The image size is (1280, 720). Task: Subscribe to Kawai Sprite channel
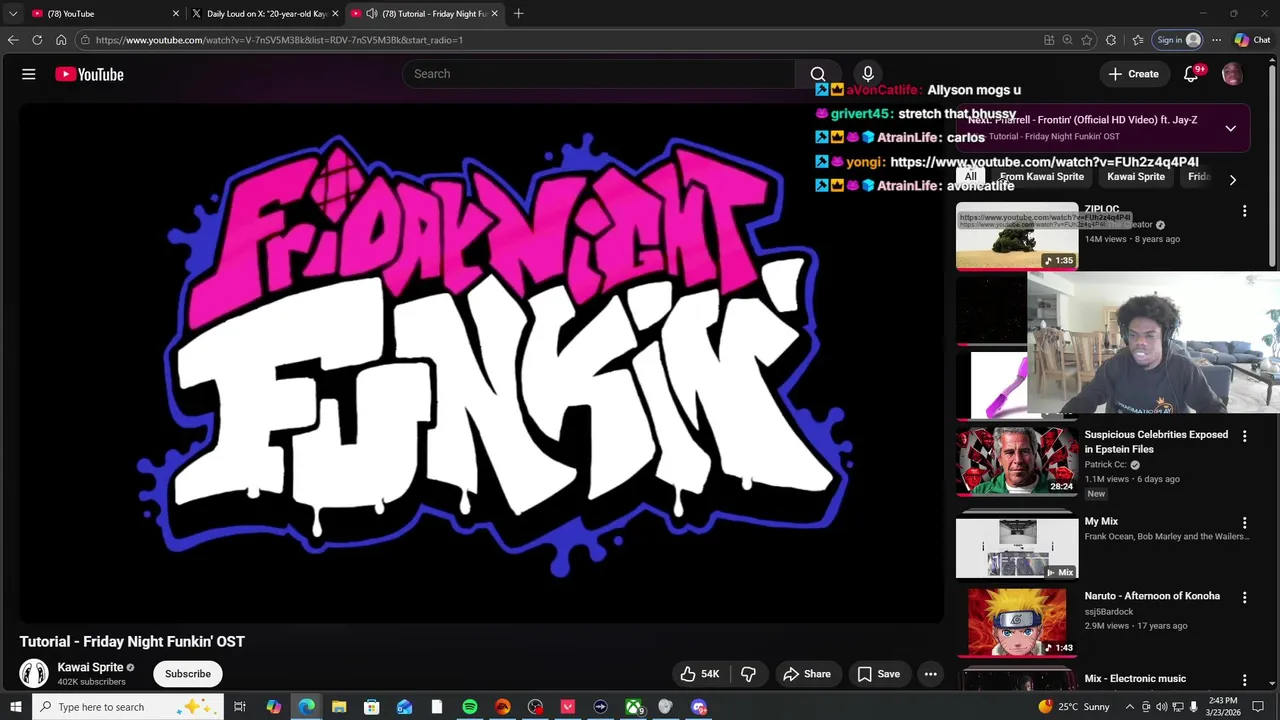188,674
